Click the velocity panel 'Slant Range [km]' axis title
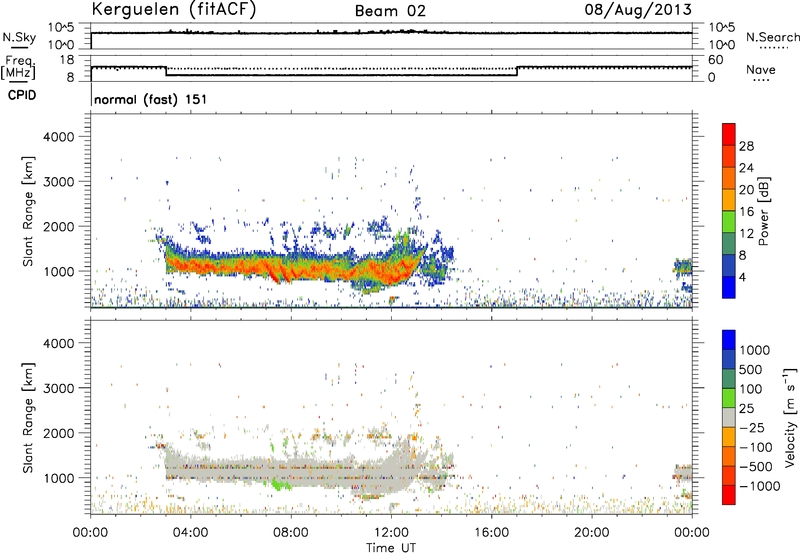 coord(28,417)
